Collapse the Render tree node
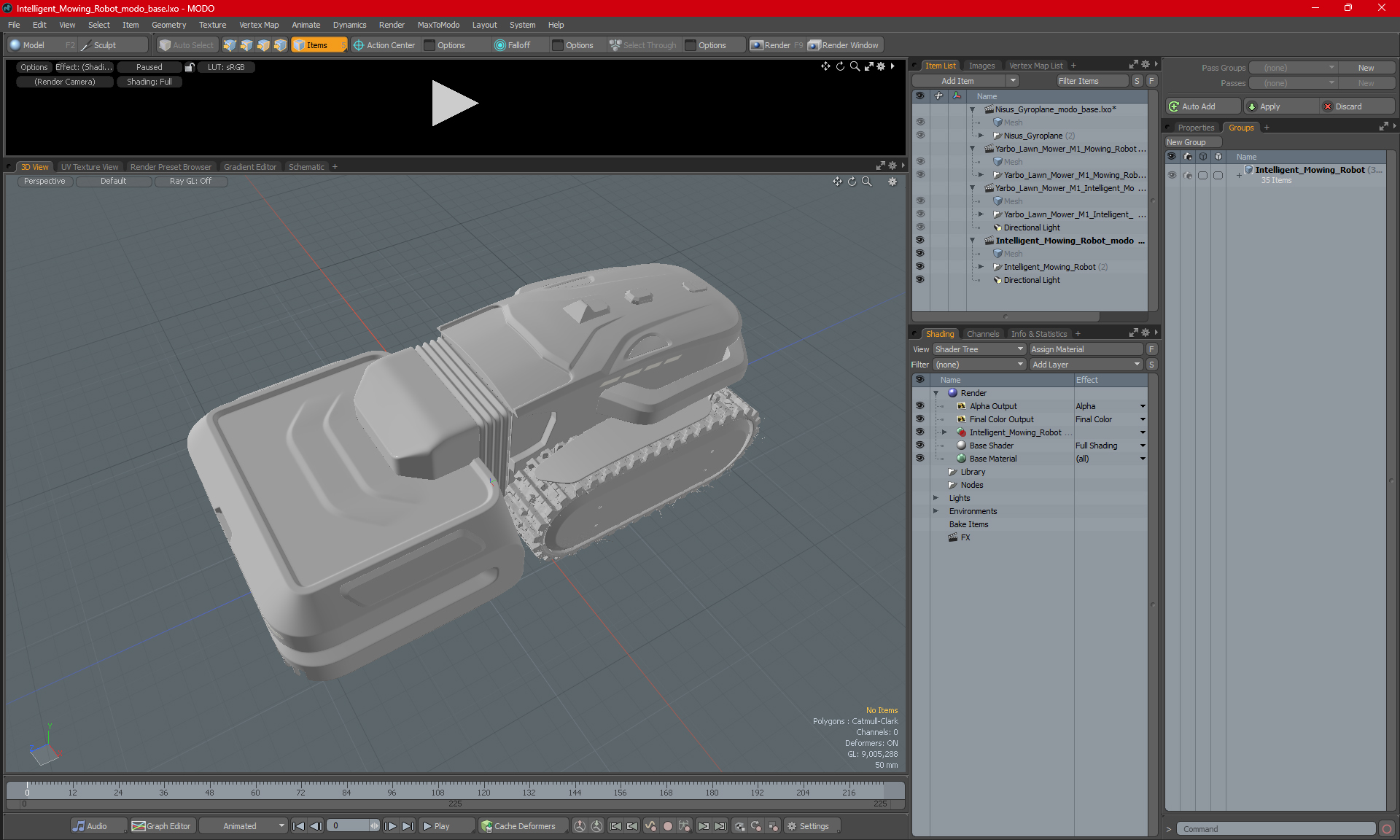The width and height of the screenshot is (1400, 840). (x=936, y=393)
